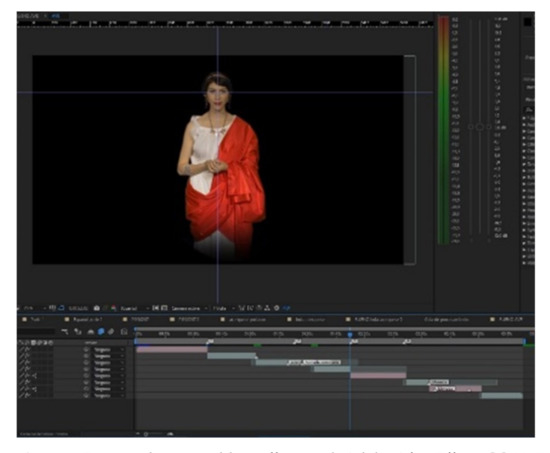Open first layer's Ninguno parent dropdown

point(108,349)
